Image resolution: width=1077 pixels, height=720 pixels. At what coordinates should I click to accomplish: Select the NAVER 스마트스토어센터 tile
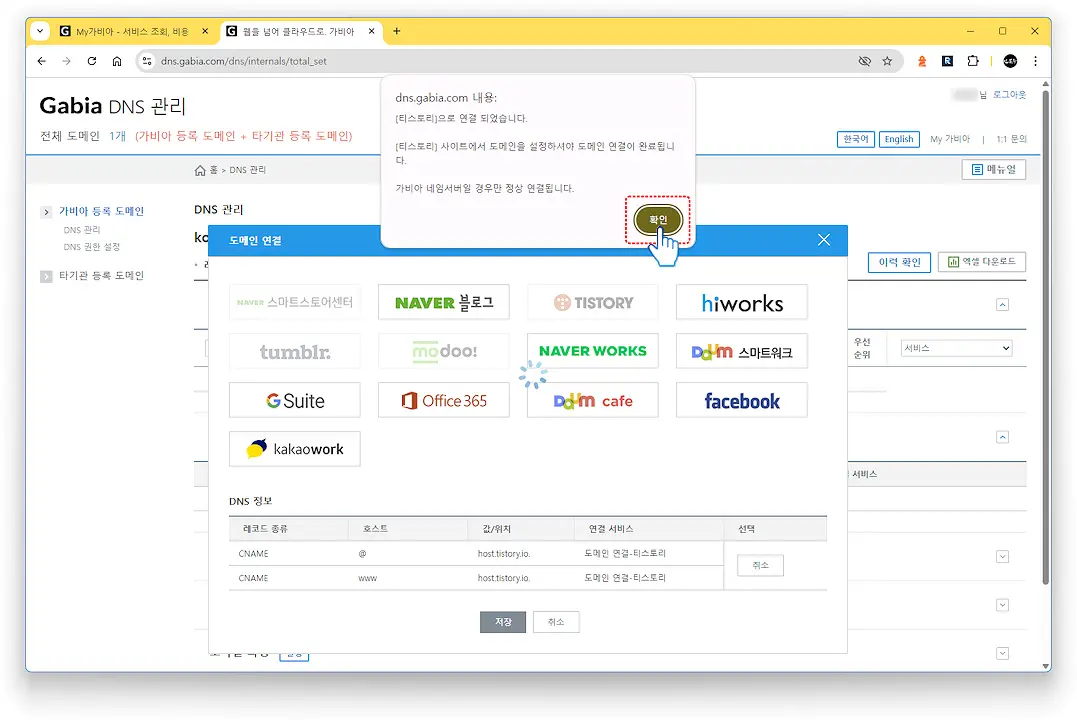click(295, 302)
